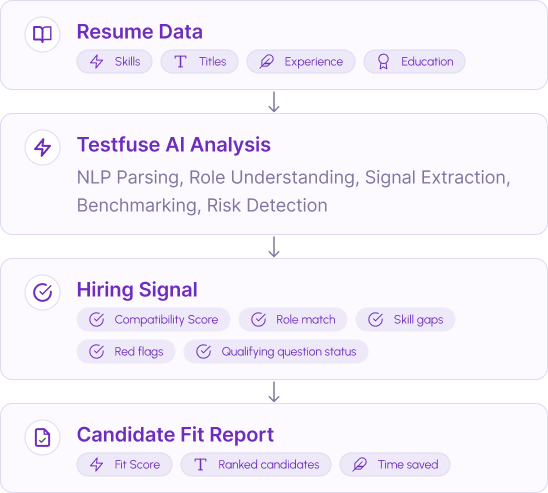Image resolution: width=548 pixels, height=493 pixels.
Task: Select the Titles chip
Action: 200,61
